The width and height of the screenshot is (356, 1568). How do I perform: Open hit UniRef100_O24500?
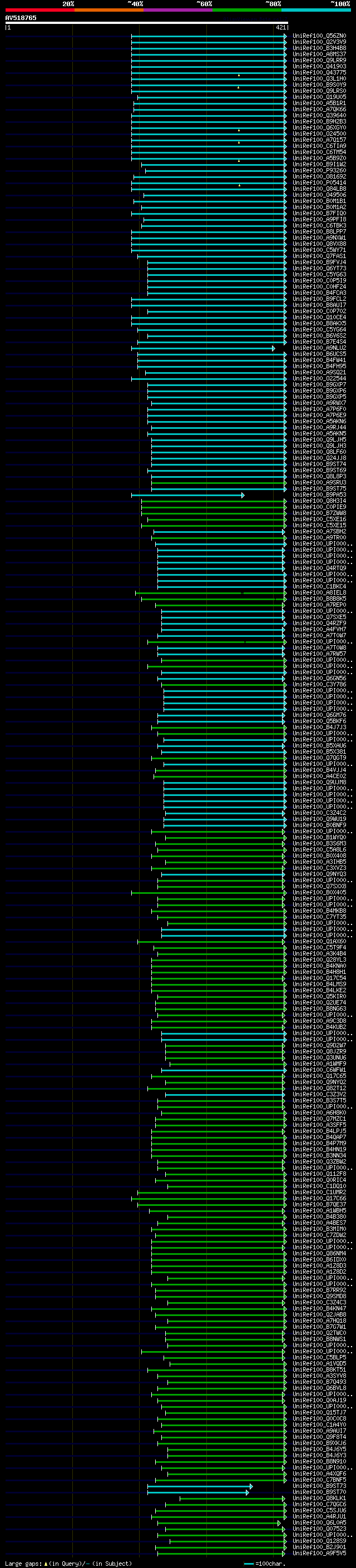point(319,134)
